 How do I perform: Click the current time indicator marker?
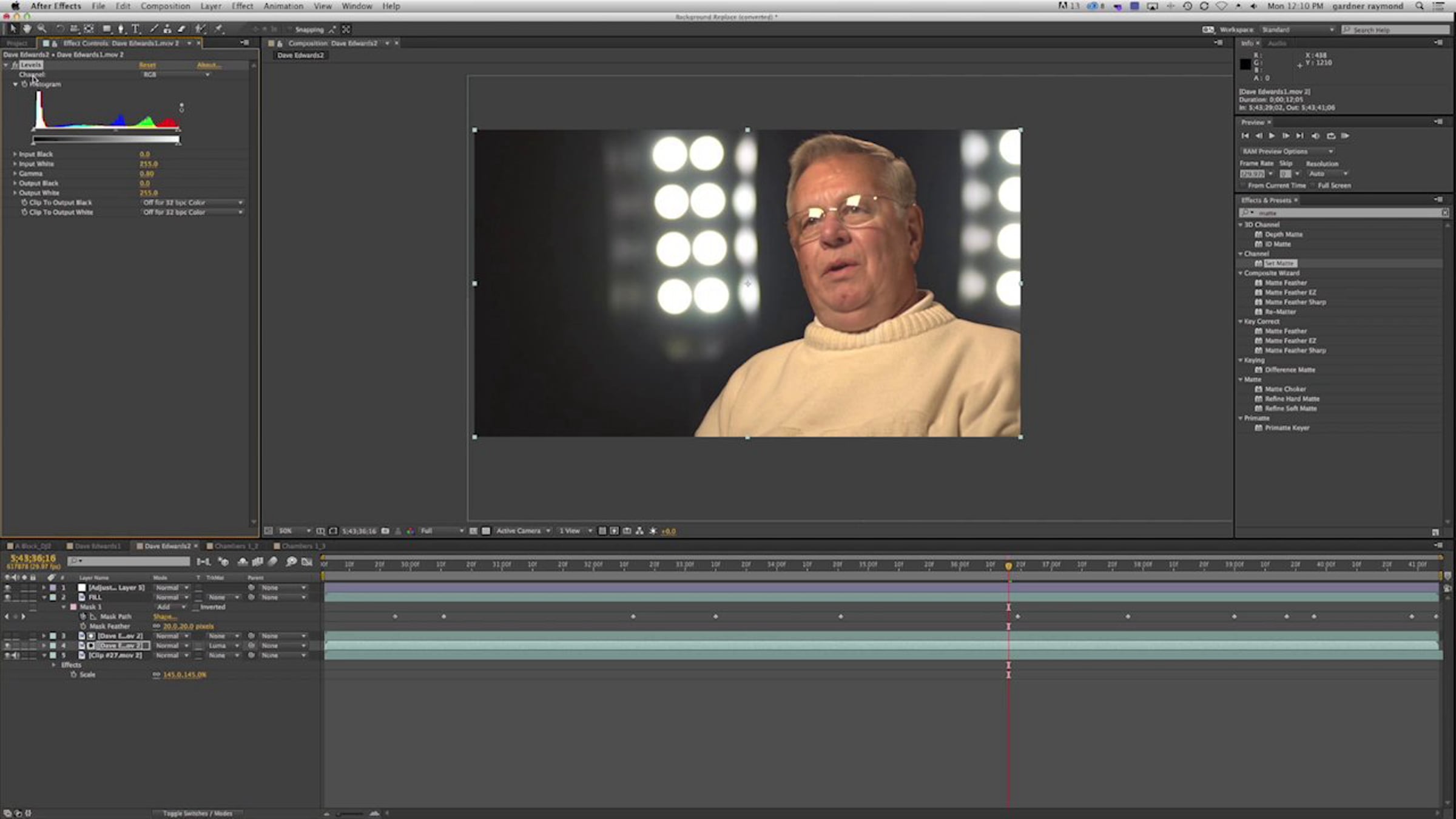click(1008, 565)
